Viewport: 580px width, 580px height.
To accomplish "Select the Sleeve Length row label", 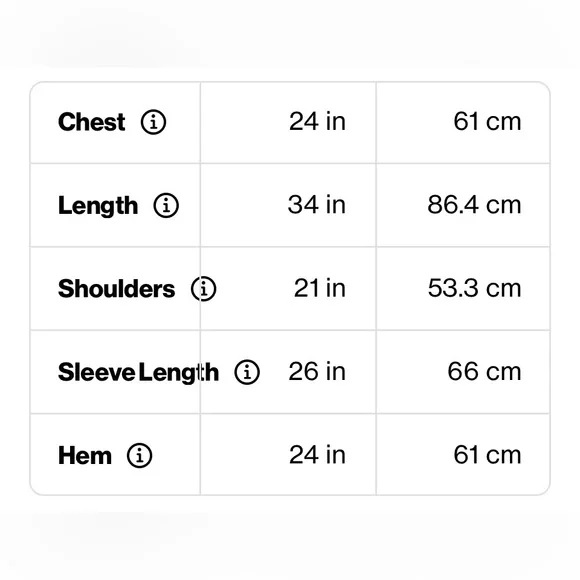I will click(x=138, y=372).
